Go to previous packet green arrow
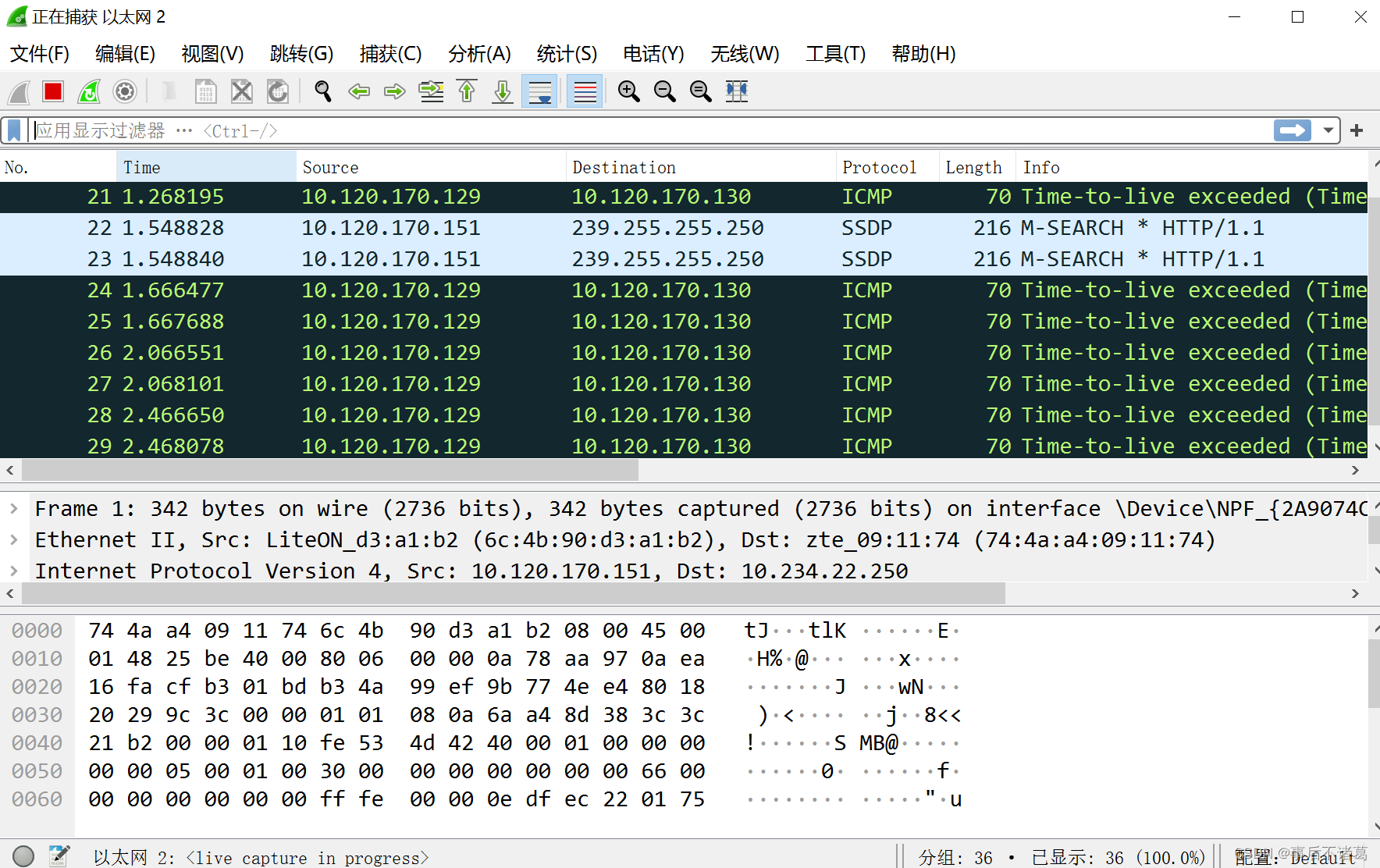Viewport: 1380px width, 868px height. coord(359,92)
